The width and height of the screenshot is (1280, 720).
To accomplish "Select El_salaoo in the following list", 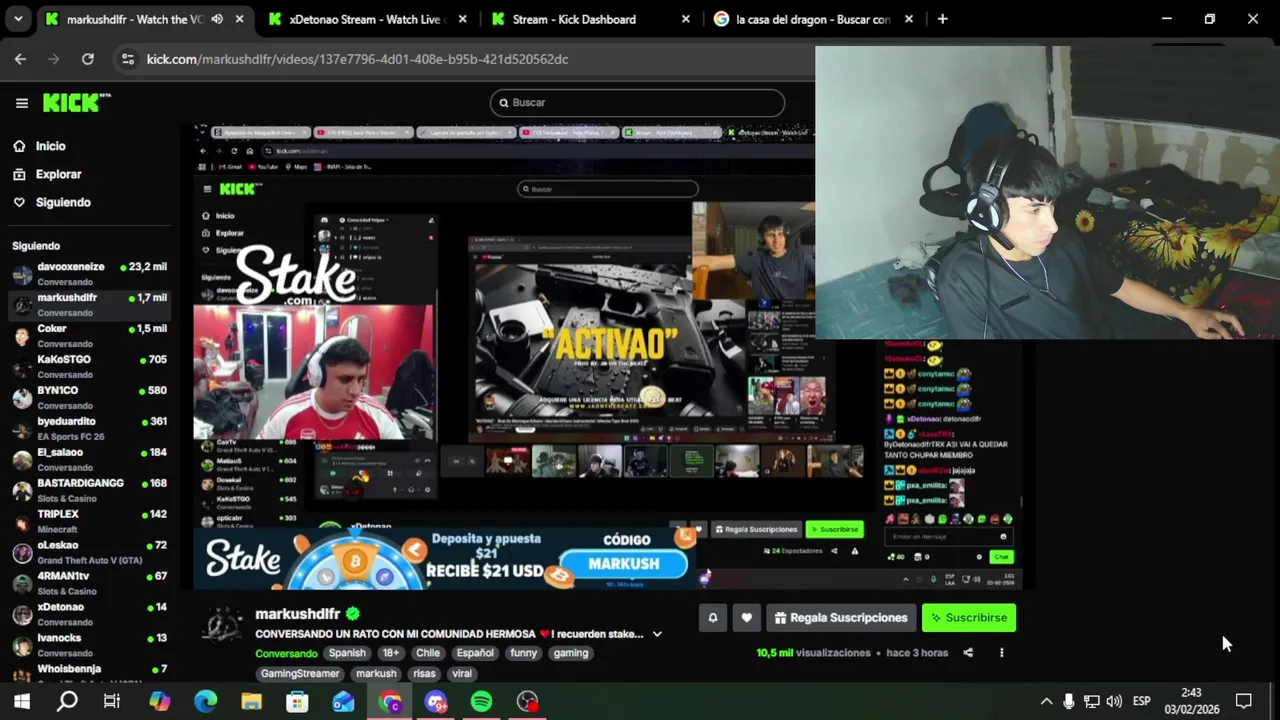I will [89, 460].
